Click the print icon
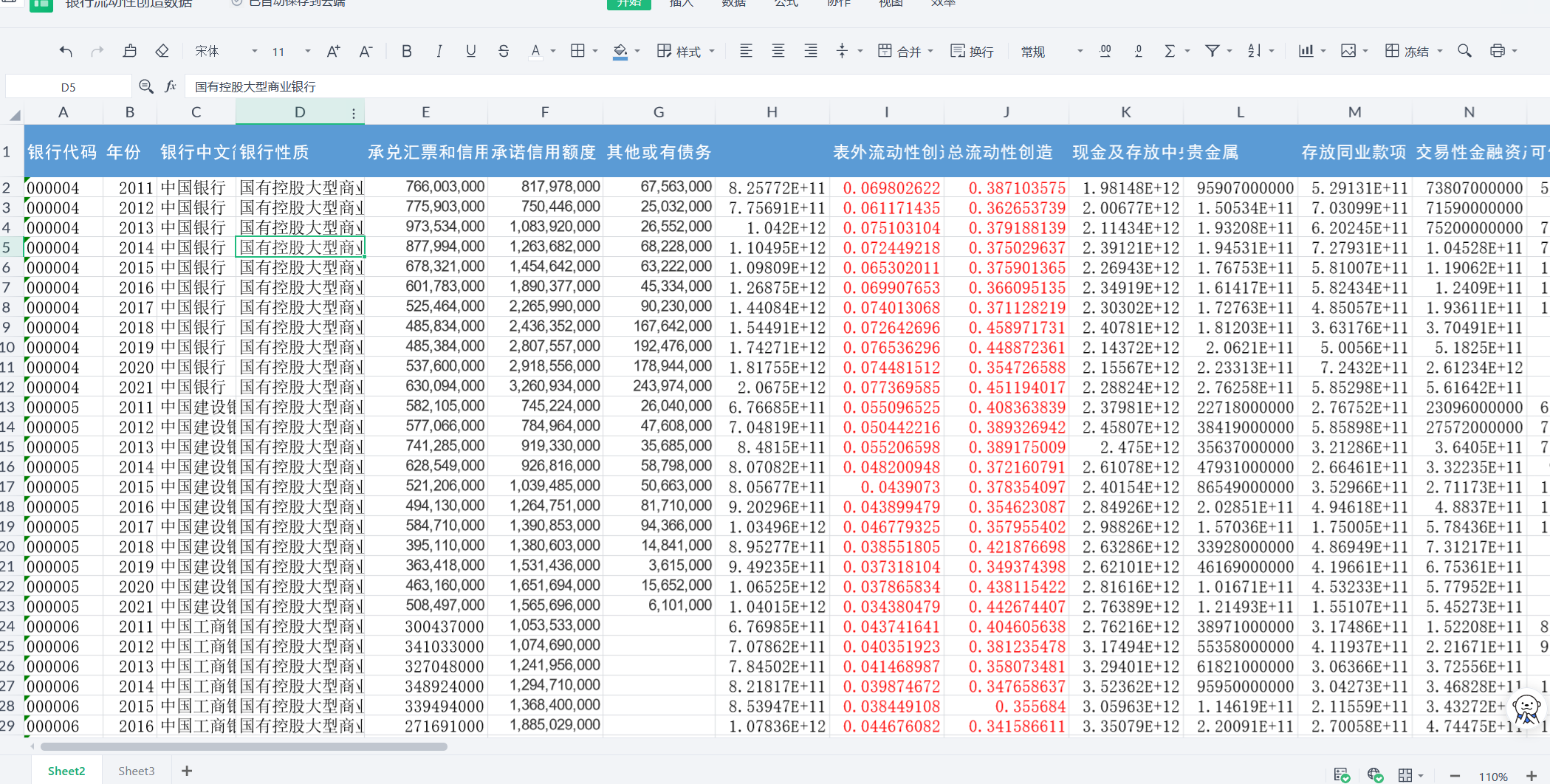The width and height of the screenshot is (1550, 784). click(x=1498, y=51)
